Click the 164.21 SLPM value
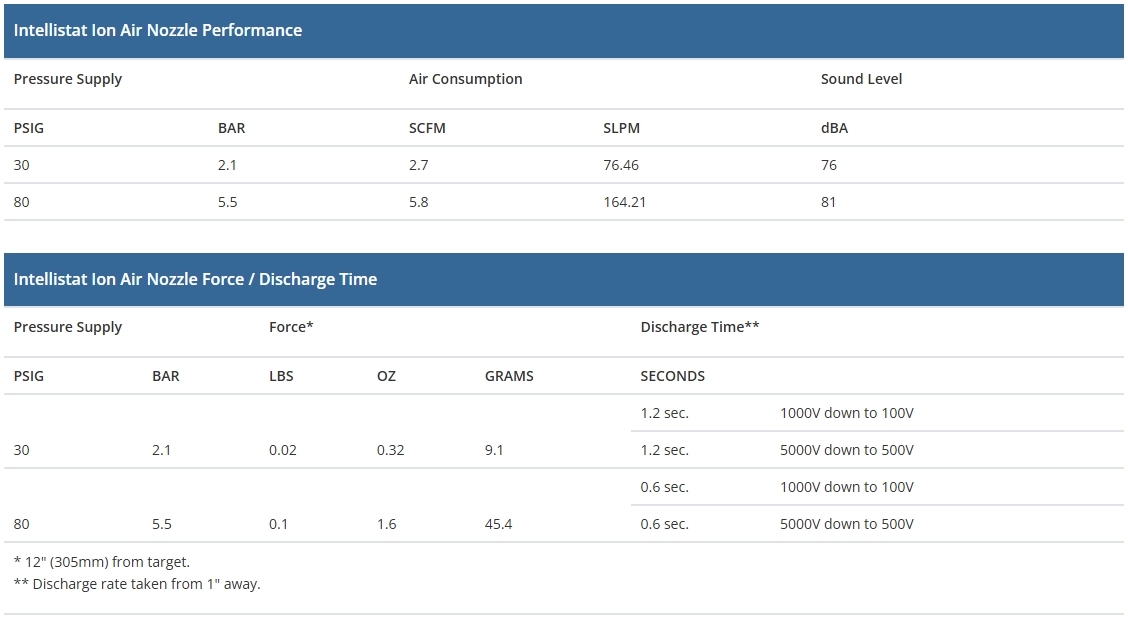 pyautogui.click(x=624, y=202)
